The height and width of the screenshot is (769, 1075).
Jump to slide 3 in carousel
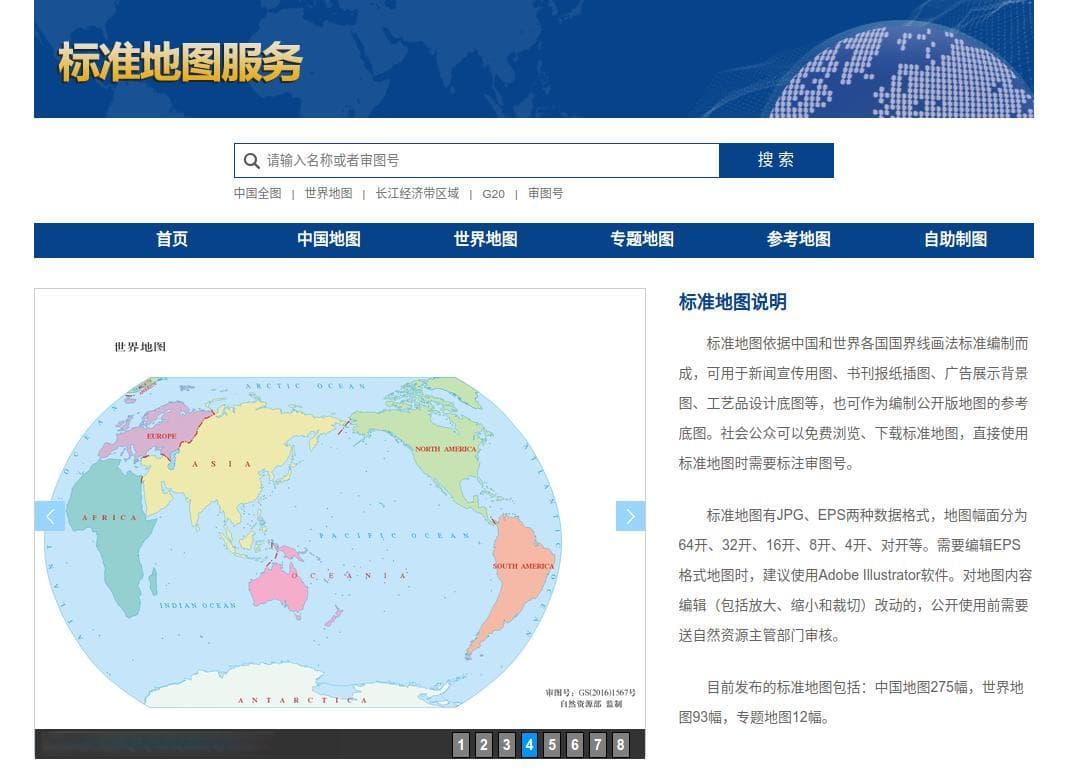[x=506, y=745]
